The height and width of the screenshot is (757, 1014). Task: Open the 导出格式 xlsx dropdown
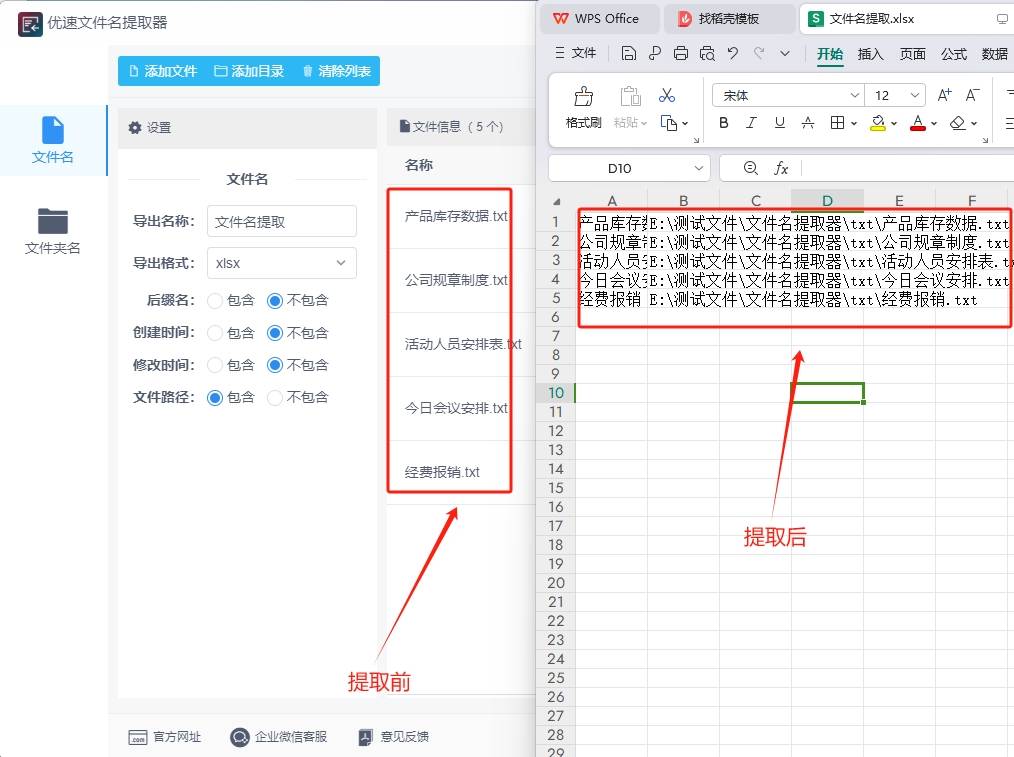pyautogui.click(x=281, y=263)
